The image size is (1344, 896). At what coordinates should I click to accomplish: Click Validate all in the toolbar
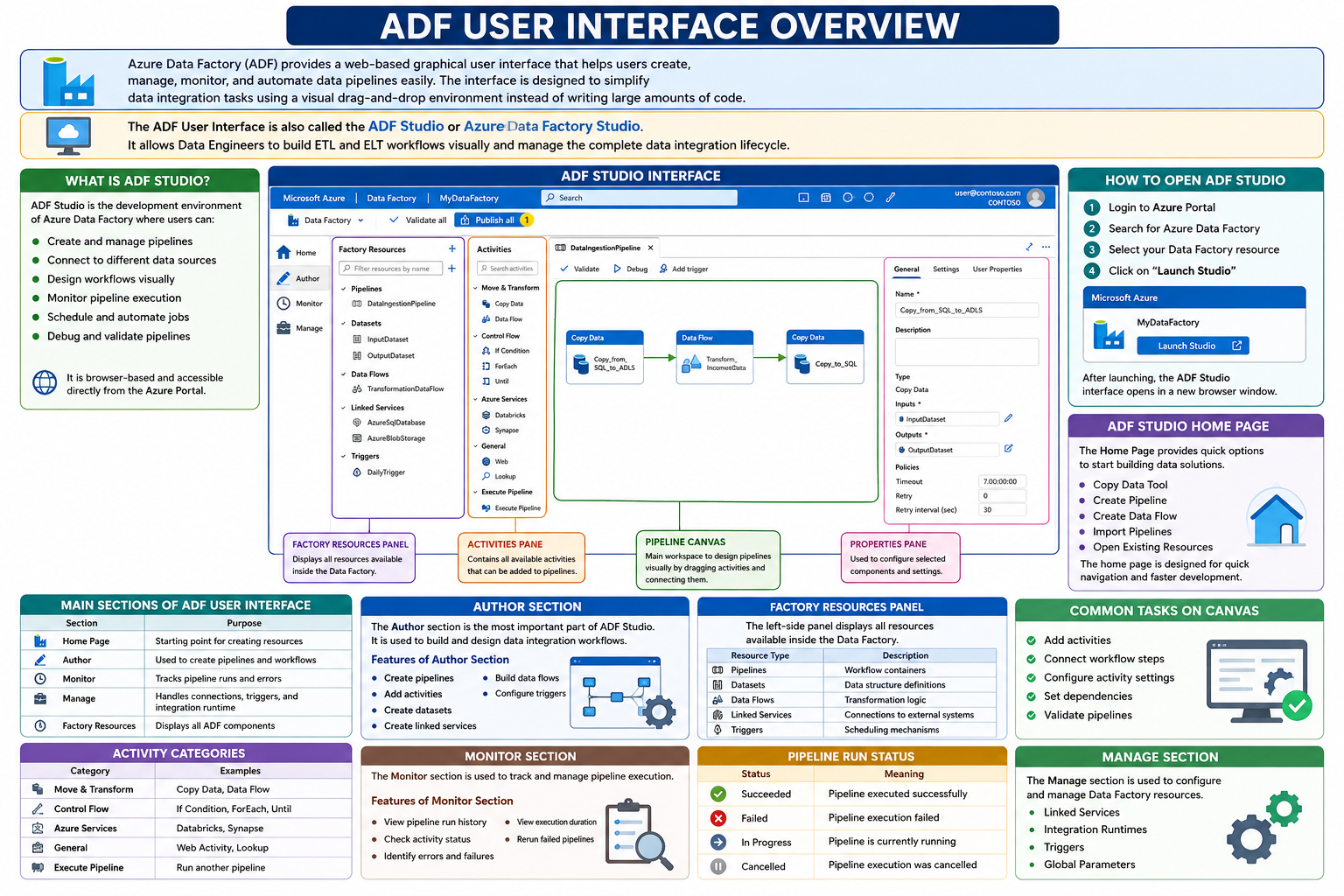[418, 220]
